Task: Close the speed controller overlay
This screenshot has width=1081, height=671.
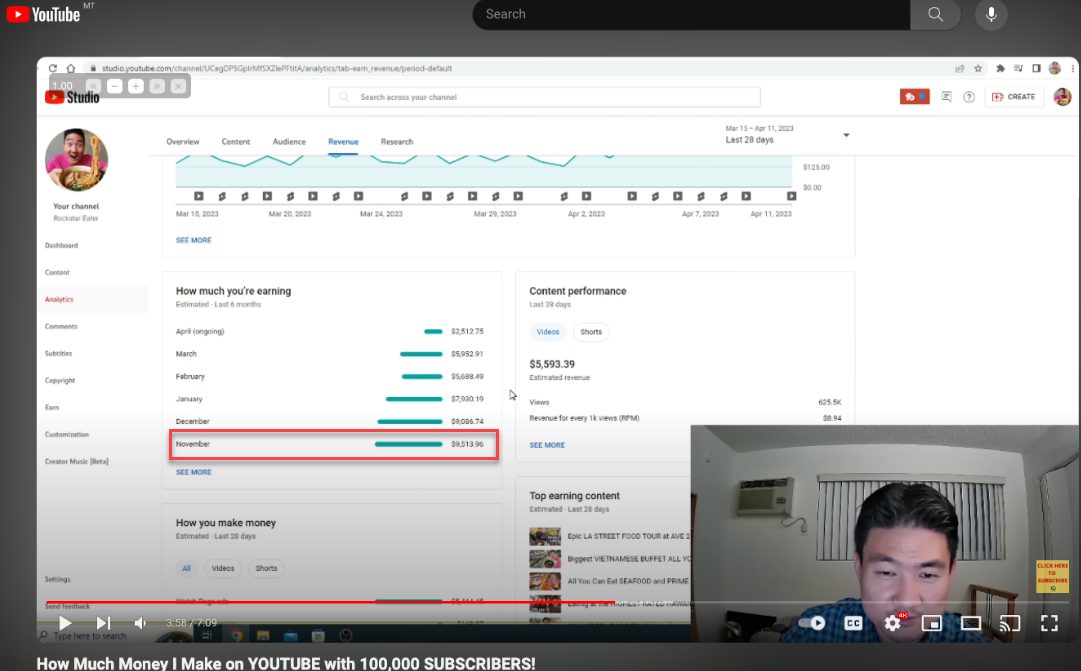Action: pos(178,86)
